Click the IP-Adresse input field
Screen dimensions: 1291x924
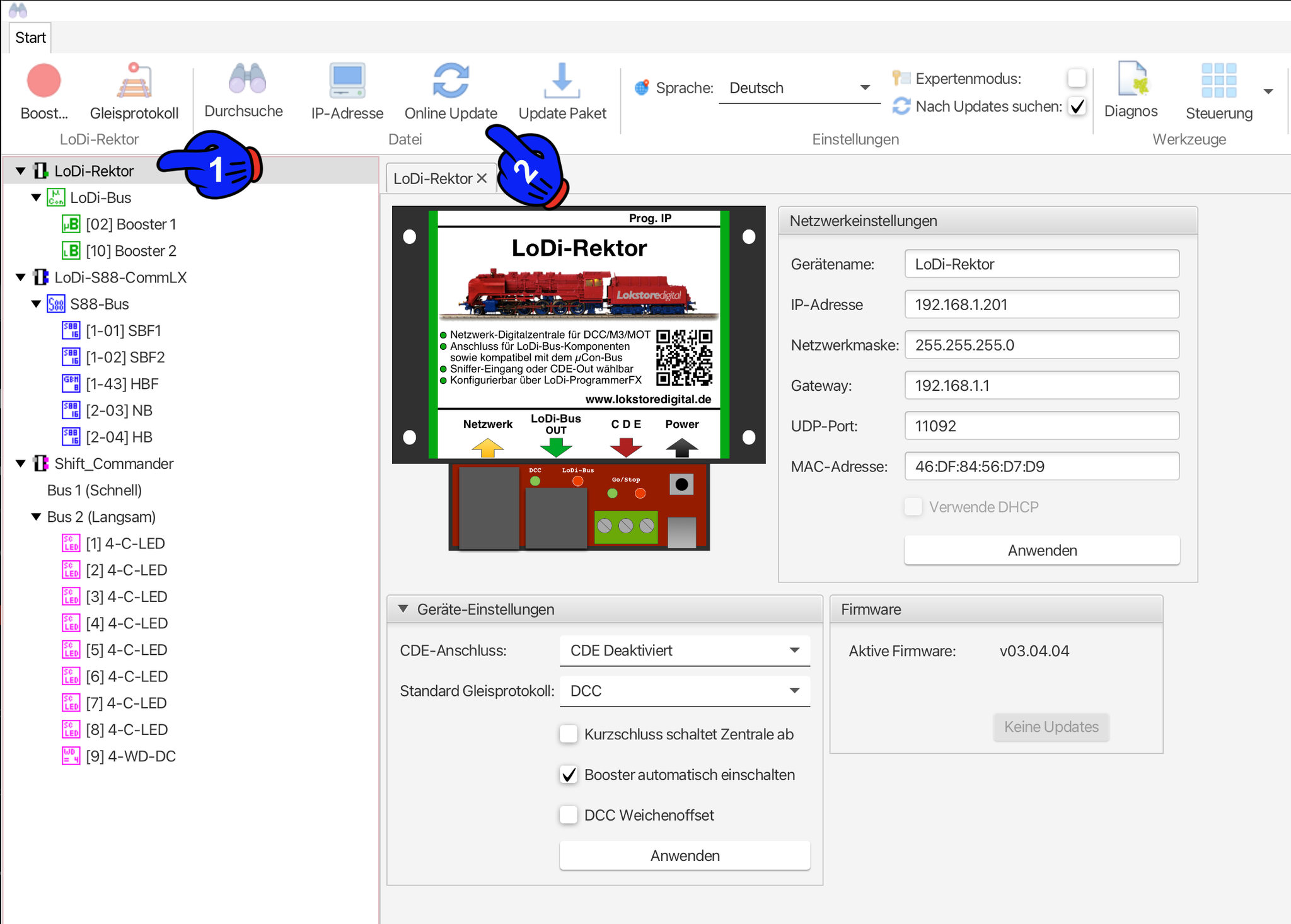[x=1041, y=304]
